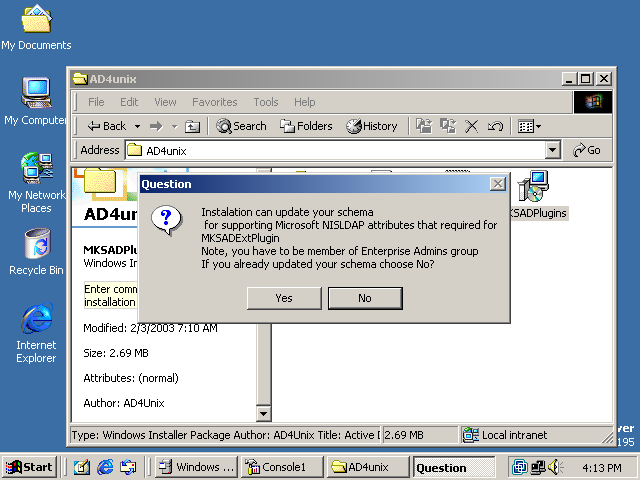
Task: Click the clock showing 4:13 PM
Action: 602,467
